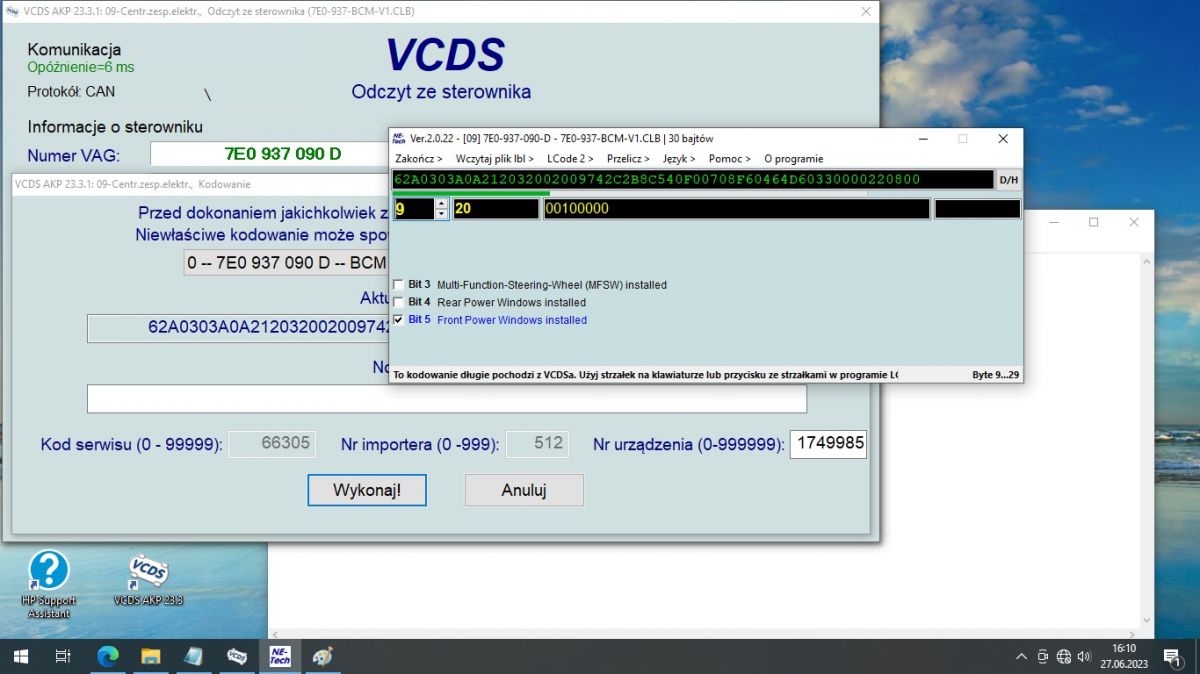Click the green progress bar under hex string

pos(470,193)
